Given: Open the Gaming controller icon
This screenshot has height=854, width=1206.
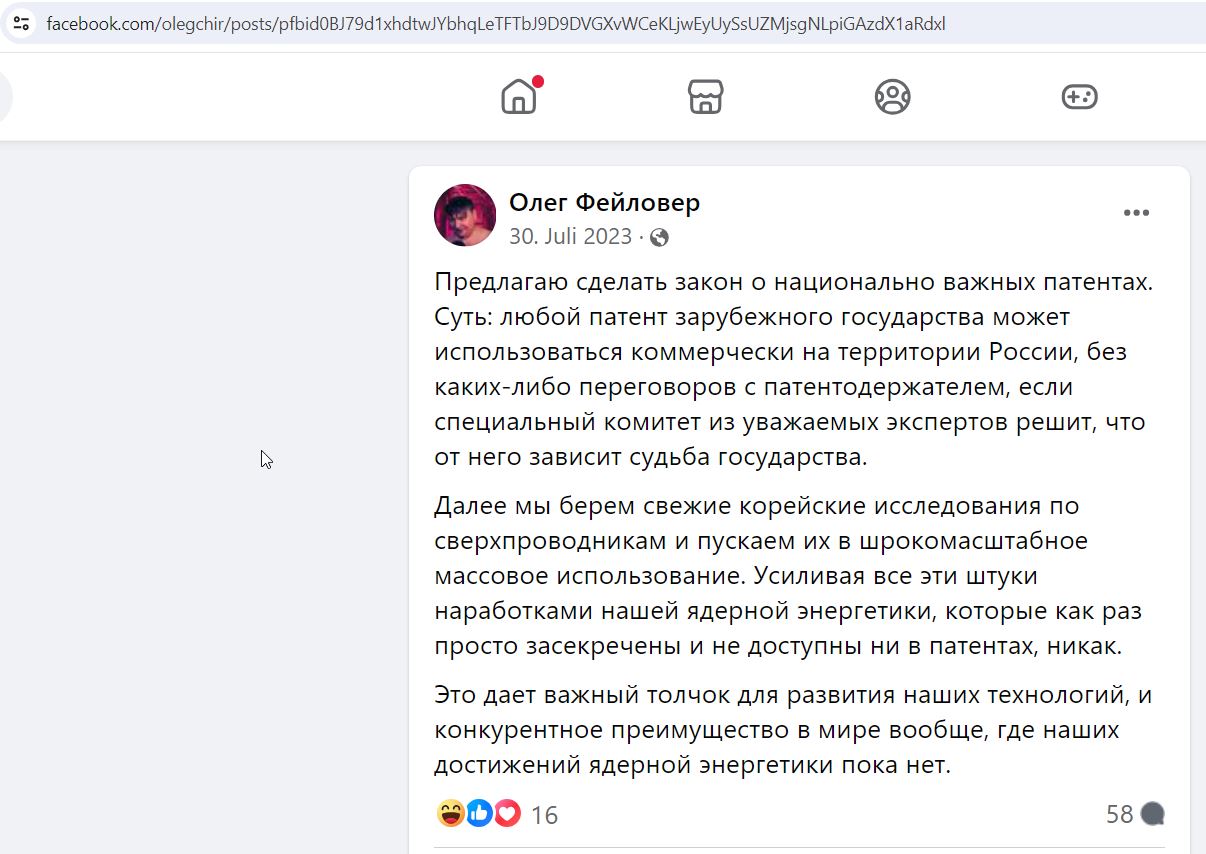Looking at the screenshot, I should pyautogui.click(x=1079, y=97).
